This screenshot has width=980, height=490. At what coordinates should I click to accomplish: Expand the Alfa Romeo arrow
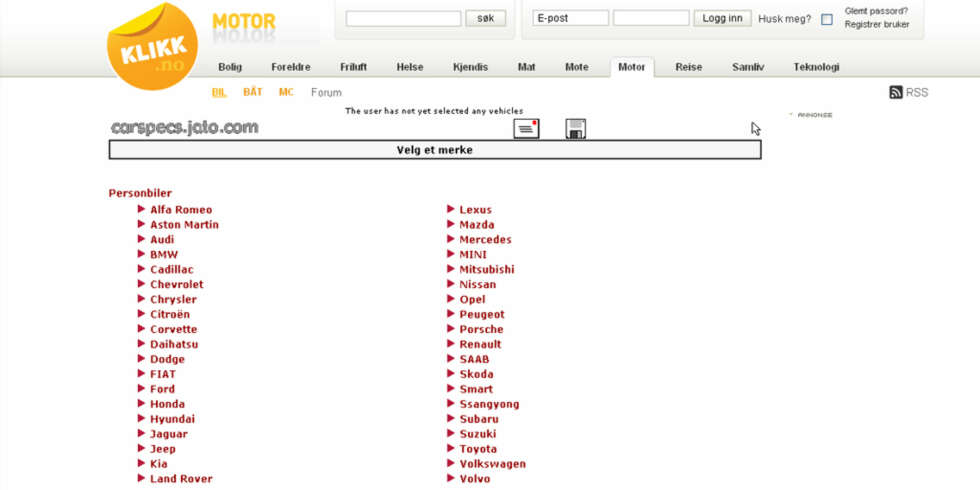coord(142,209)
